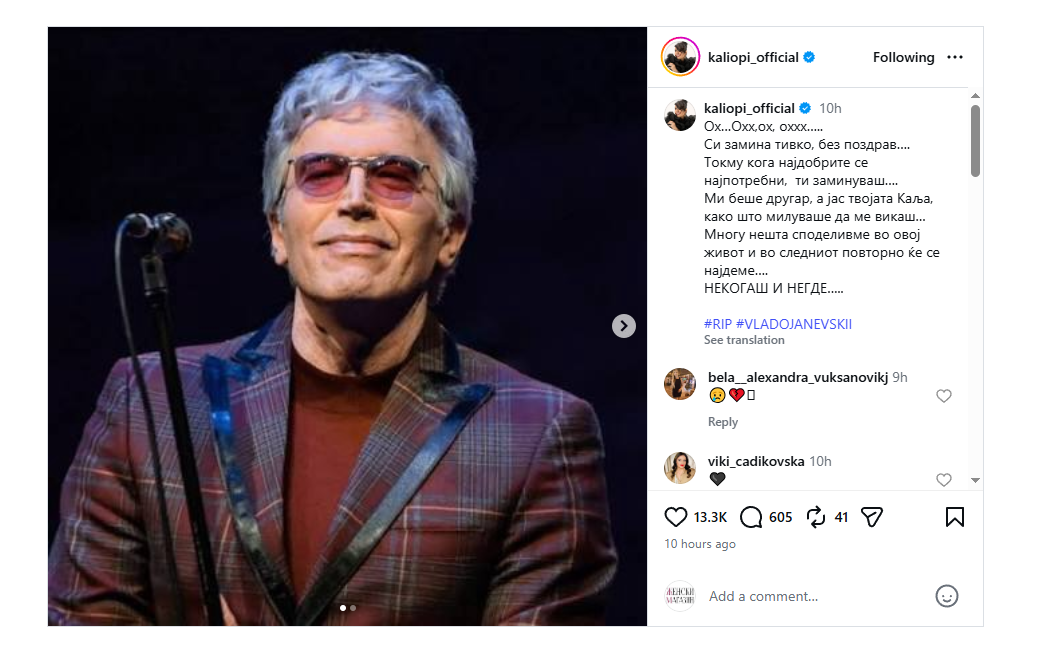Open comments via the speech bubble icon
The width and height of the screenshot is (1037, 663).
pyautogui.click(x=751, y=517)
